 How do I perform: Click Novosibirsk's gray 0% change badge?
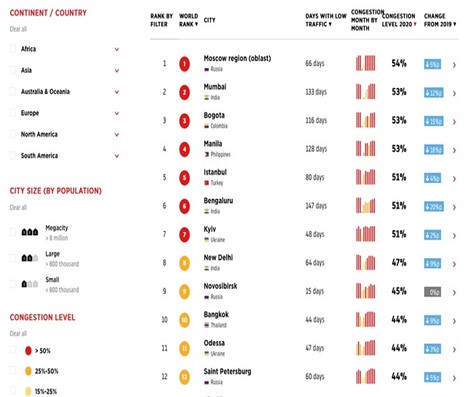point(433,292)
